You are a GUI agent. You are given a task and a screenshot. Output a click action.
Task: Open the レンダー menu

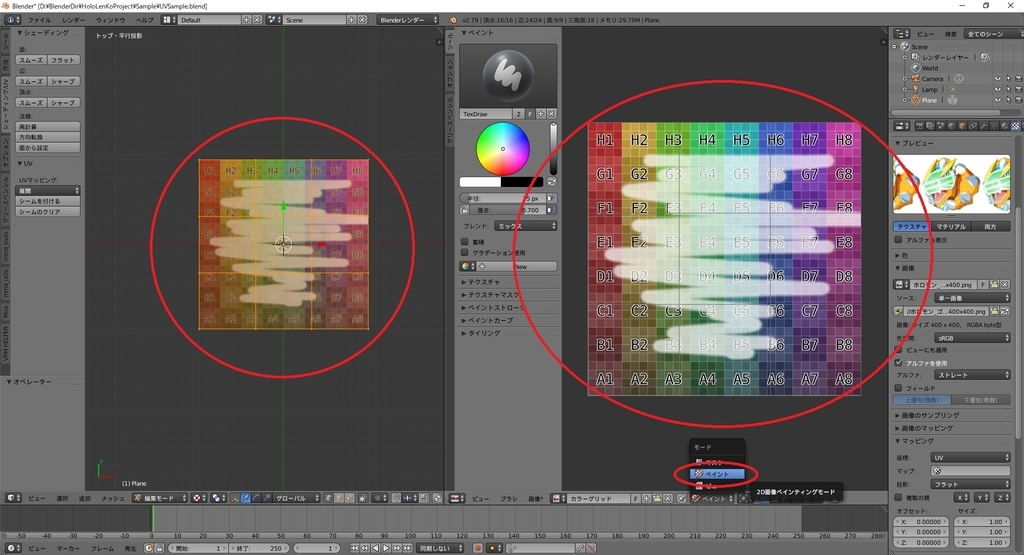click(x=73, y=20)
